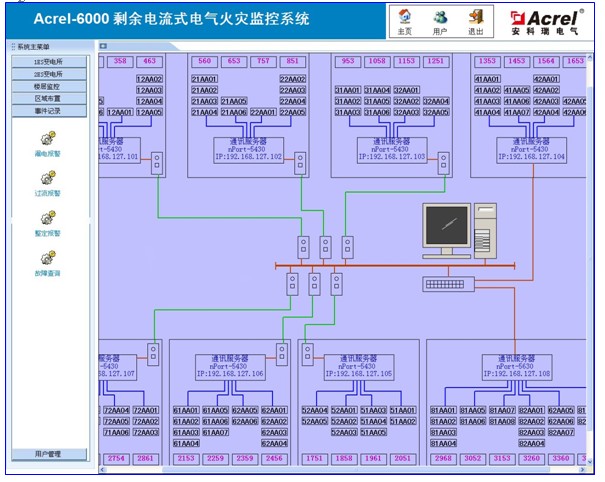Click connector box beside server IP 192.168.127.102
Image resolution: width=605 pixels, height=482 pixels.
(x=300, y=161)
